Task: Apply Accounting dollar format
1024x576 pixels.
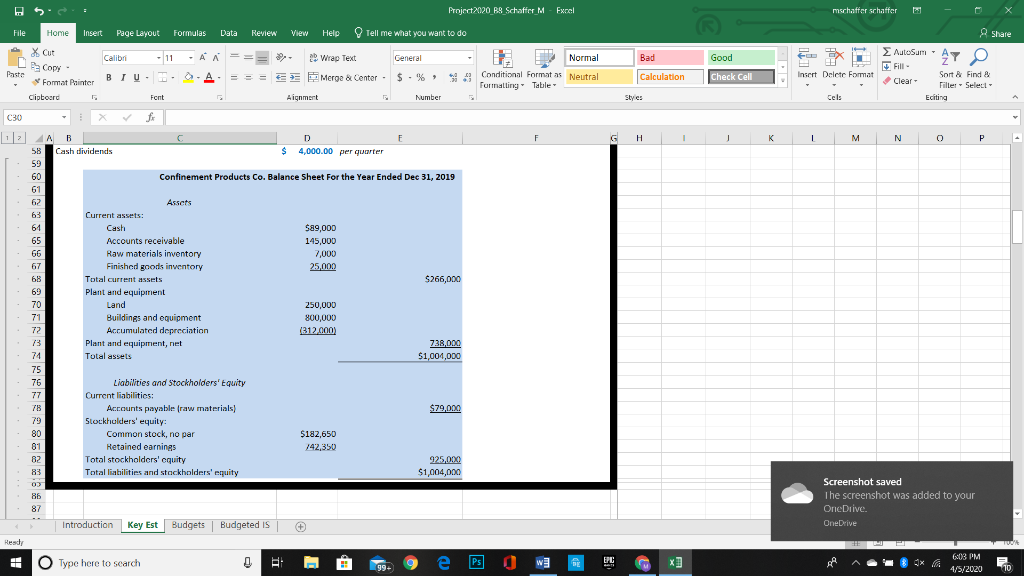Action: [400, 78]
